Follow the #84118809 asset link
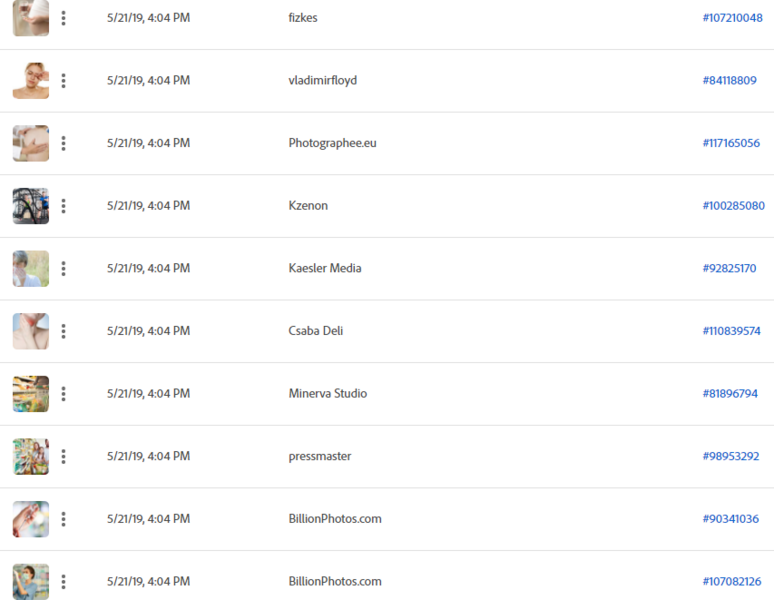The width and height of the screenshot is (774, 600). [730, 80]
